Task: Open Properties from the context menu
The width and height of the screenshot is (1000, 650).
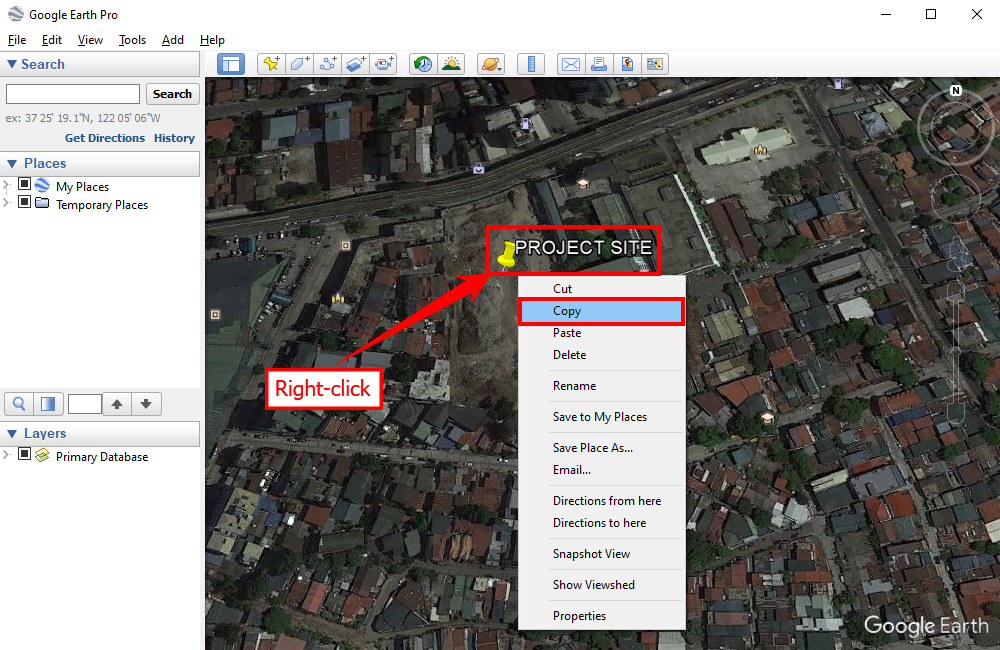Action: point(601,616)
